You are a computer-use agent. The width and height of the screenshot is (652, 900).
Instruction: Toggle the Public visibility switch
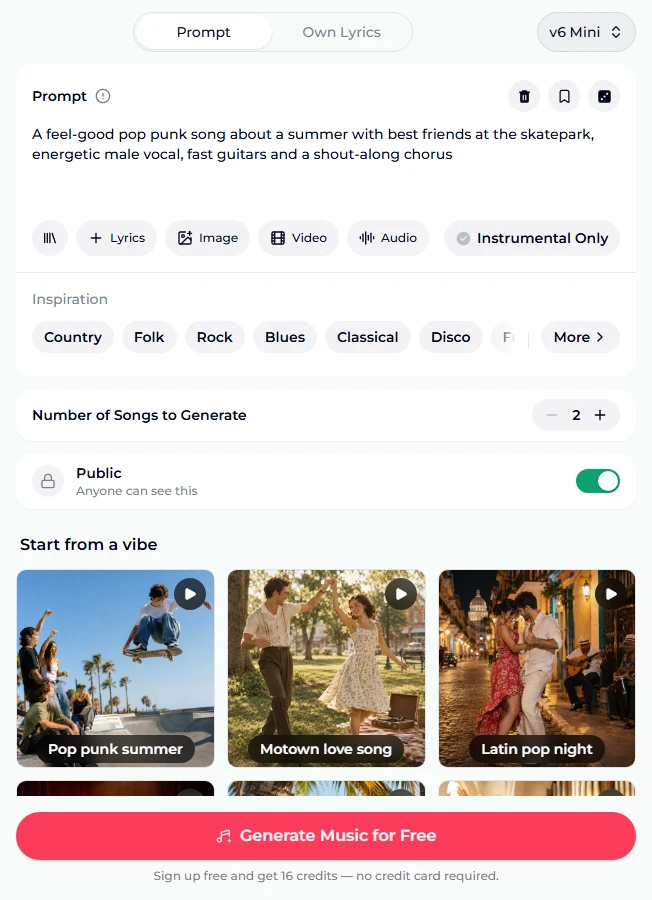point(598,481)
